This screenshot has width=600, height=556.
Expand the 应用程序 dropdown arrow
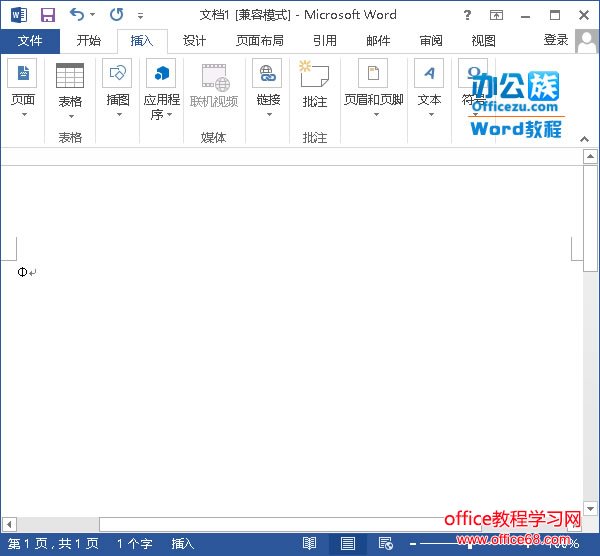(169, 114)
